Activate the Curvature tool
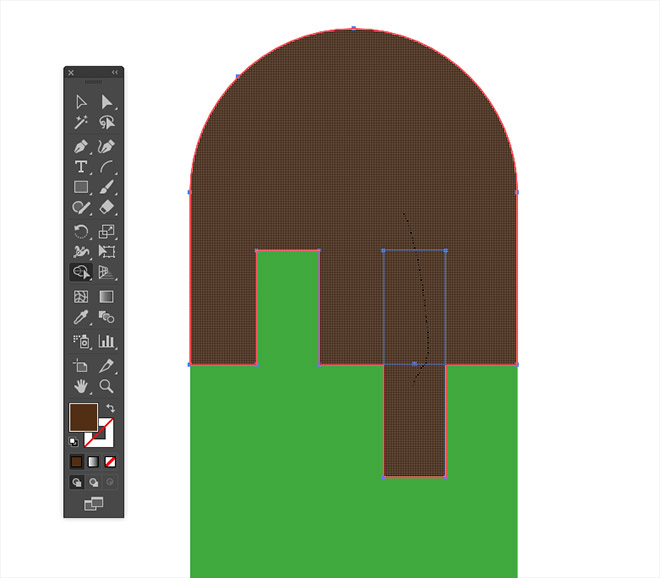The image size is (660, 578). 106,146
